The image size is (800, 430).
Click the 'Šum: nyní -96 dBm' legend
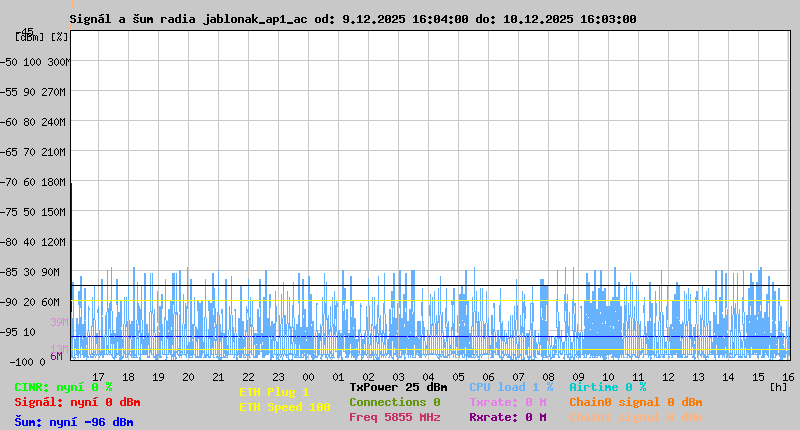click(73, 422)
